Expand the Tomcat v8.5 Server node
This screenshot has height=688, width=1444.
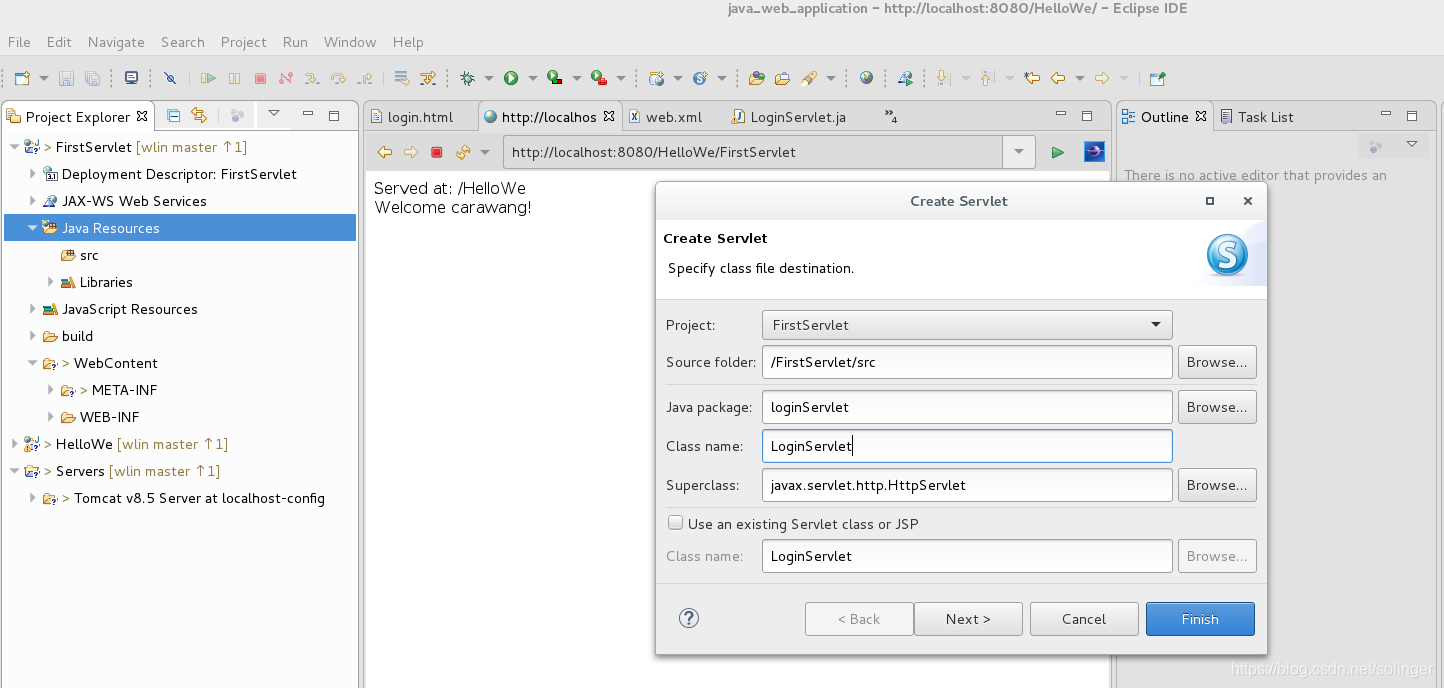click(33, 498)
